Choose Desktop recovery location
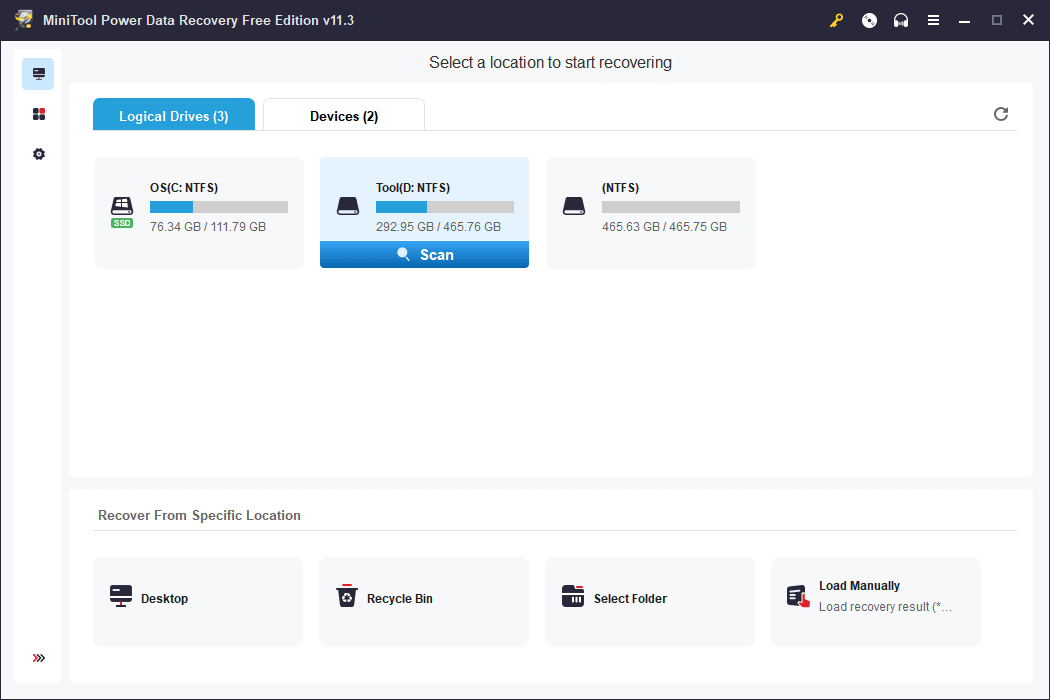Image resolution: width=1050 pixels, height=700 pixels. (x=198, y=602)
